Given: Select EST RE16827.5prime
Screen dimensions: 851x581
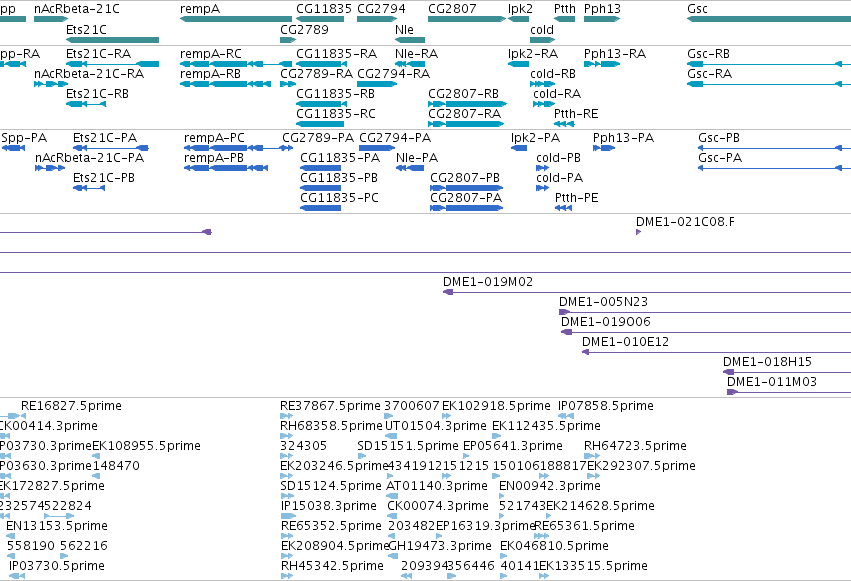Looking at the screenshot, I should click(71, 406).
